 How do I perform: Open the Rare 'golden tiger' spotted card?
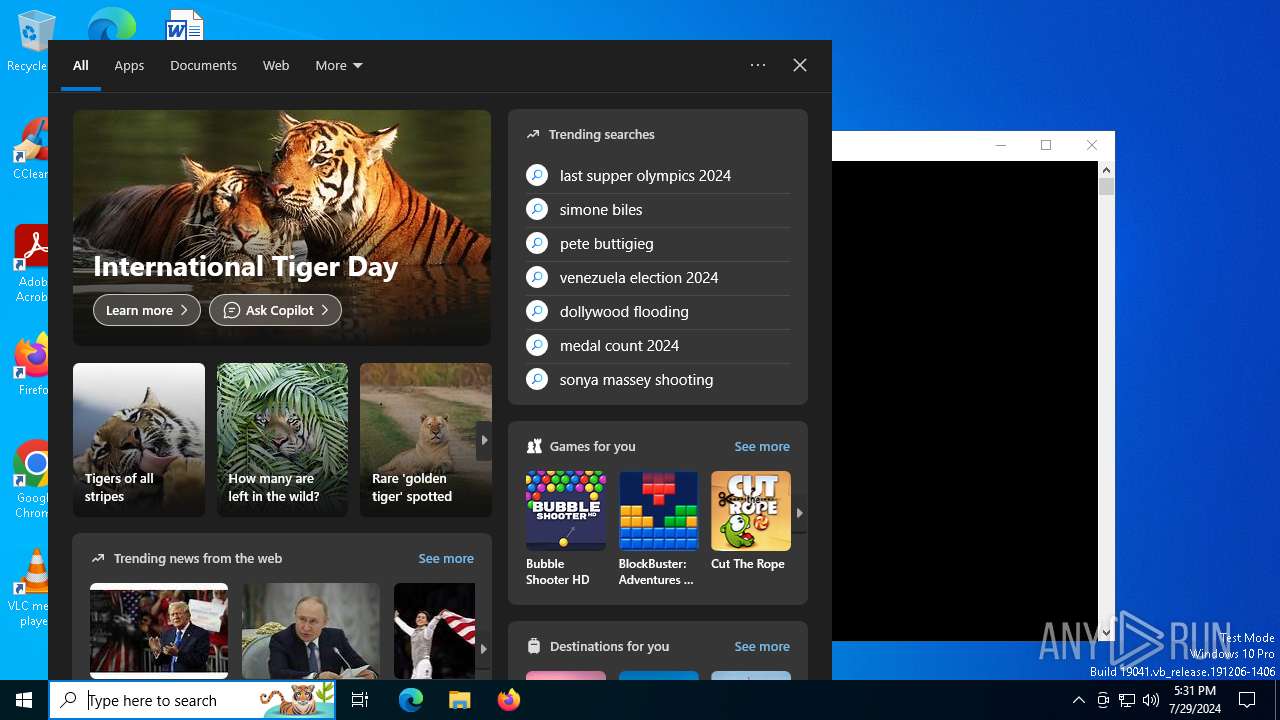tap(426, 440)
